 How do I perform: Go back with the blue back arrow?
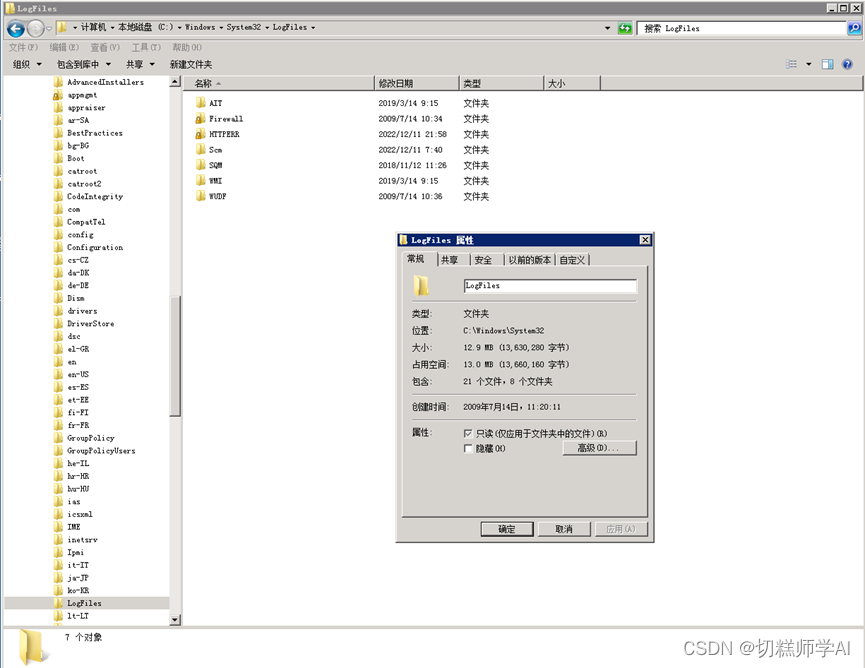(x=15, y=28)
